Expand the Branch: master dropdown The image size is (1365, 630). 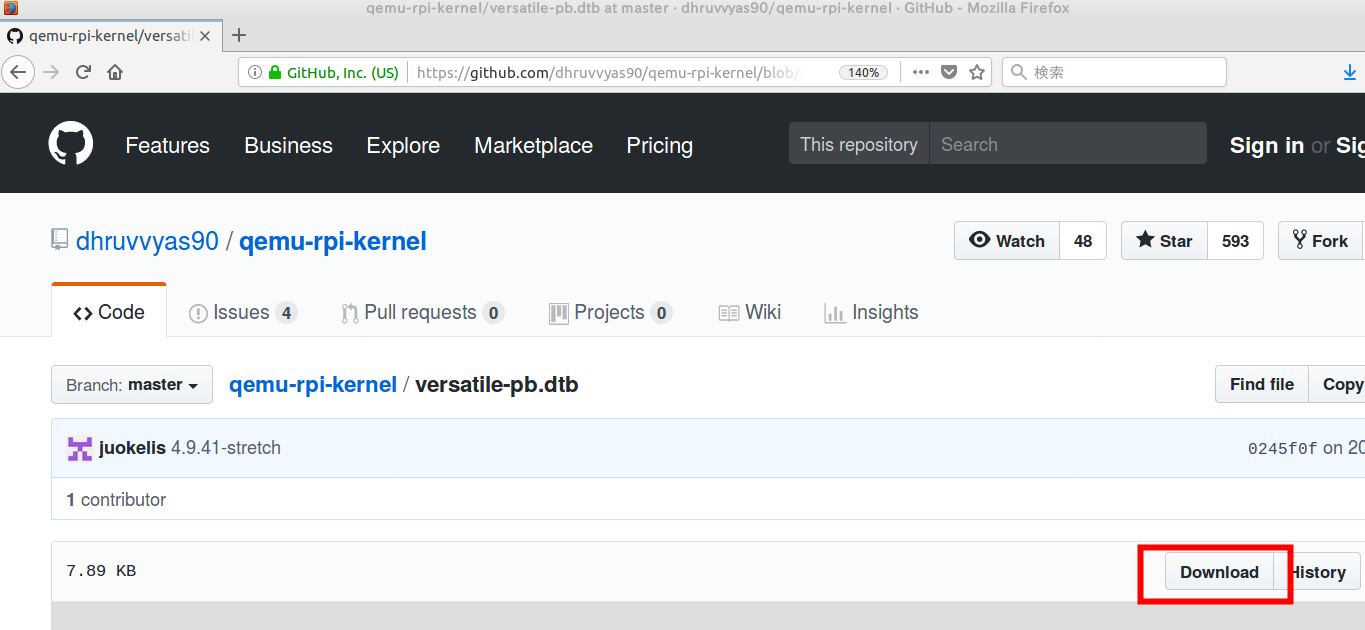pos(132,384)
